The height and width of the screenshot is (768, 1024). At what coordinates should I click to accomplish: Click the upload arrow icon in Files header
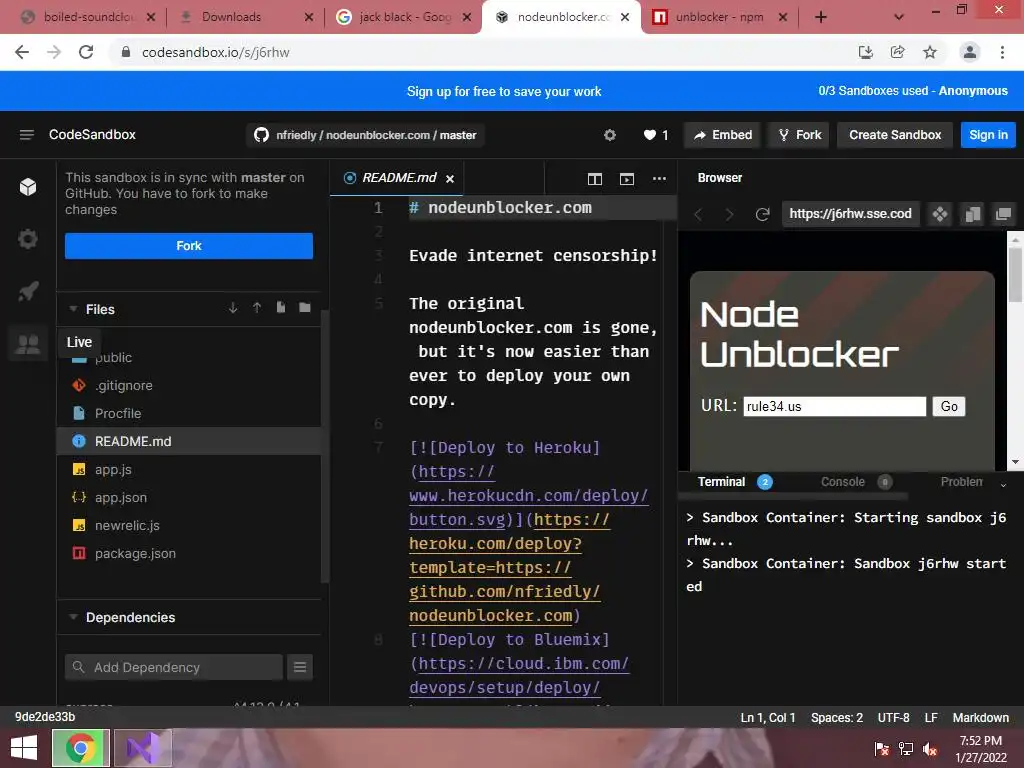point(257,308)
